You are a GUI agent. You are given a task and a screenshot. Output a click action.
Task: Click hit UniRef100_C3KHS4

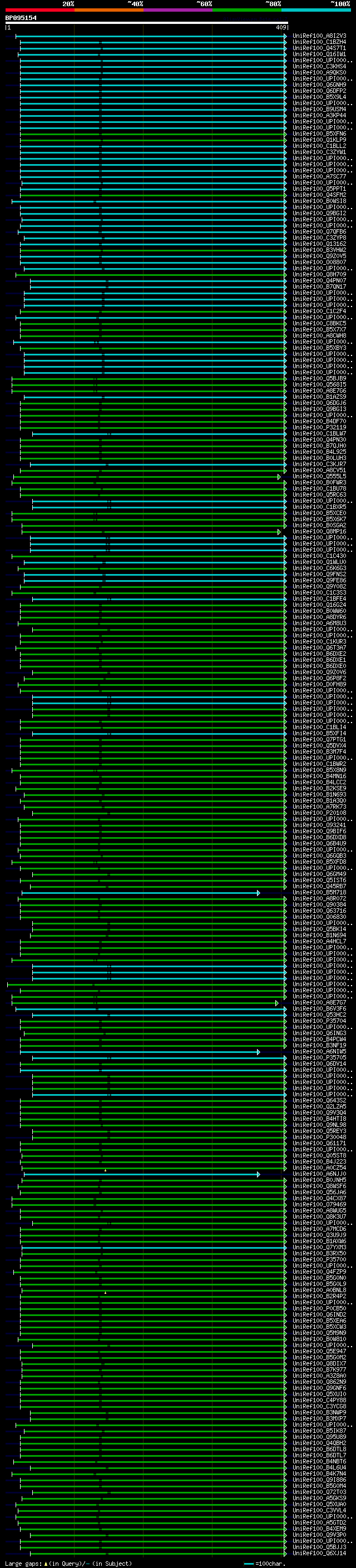[319, 66]
